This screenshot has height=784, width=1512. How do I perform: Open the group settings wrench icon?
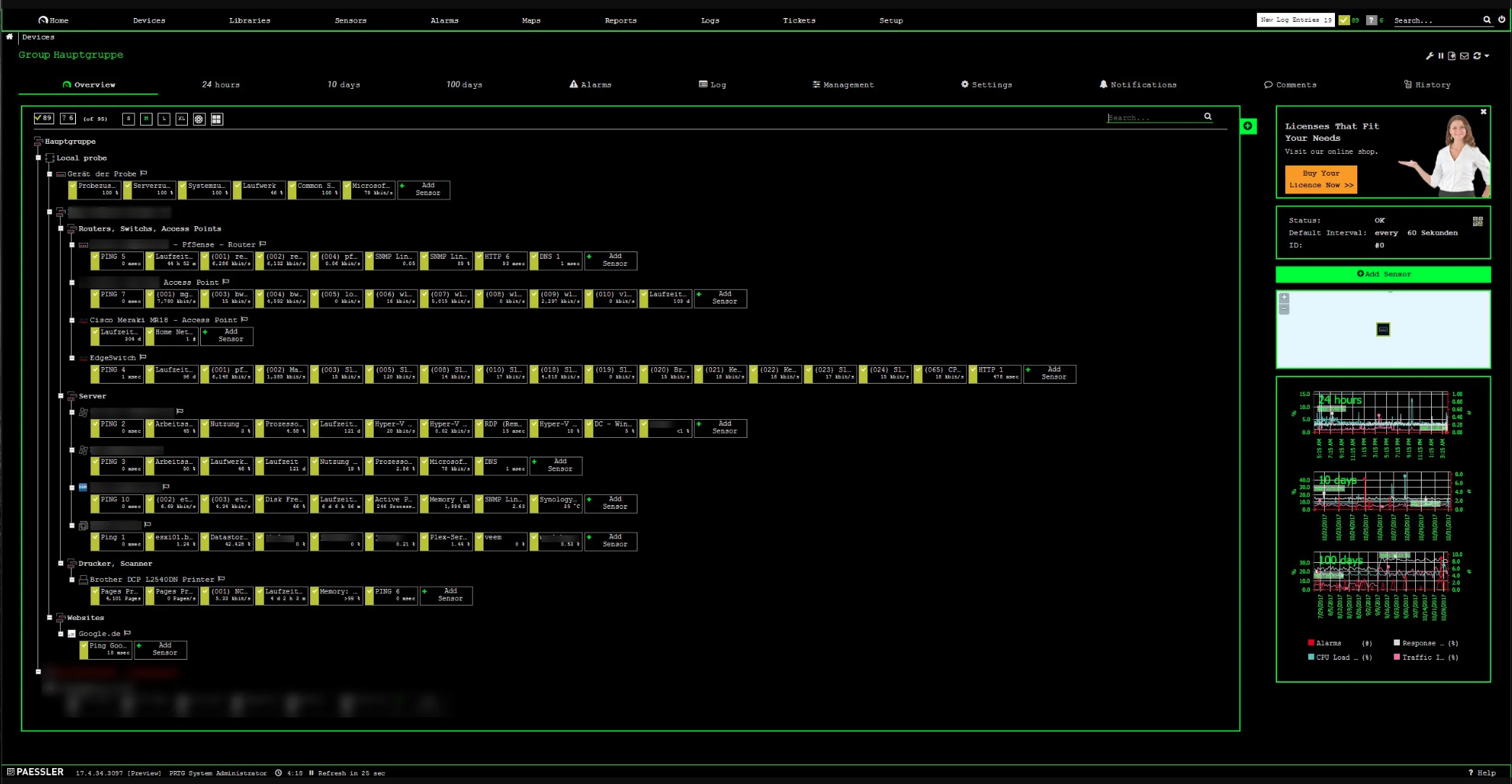click(x=1429, y=56)
